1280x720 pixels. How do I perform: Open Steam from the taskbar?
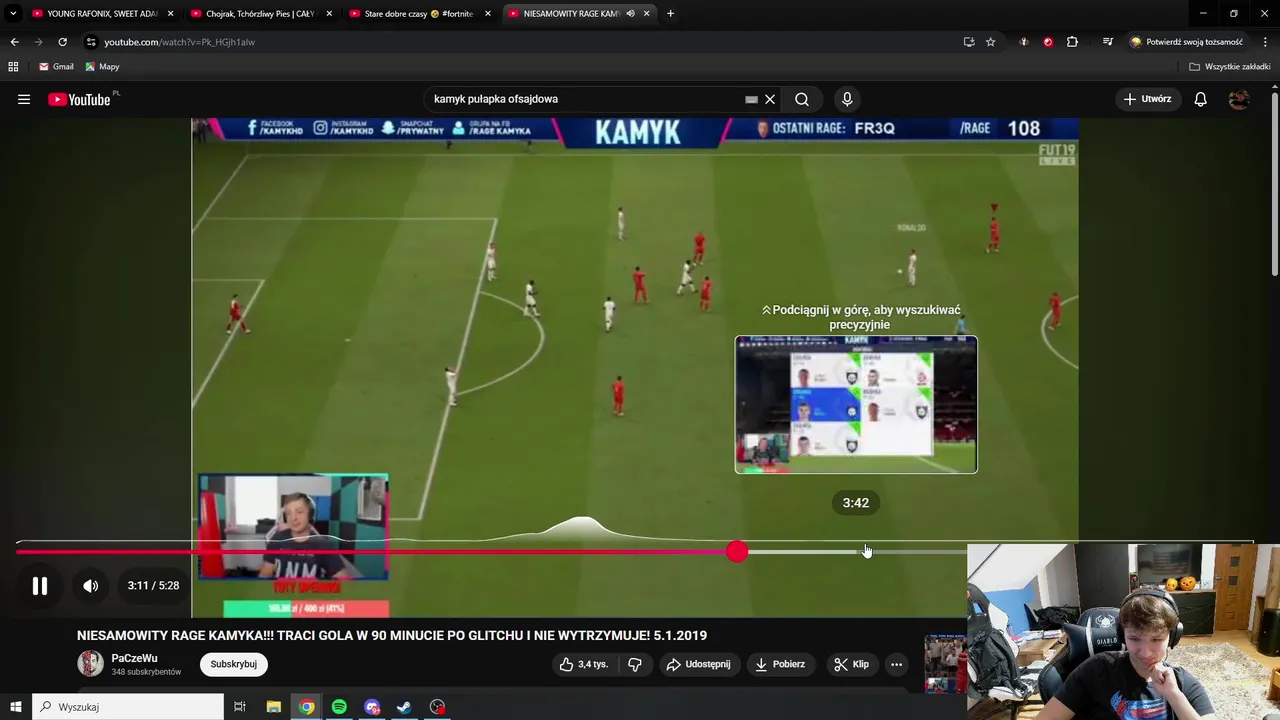pyautogui.click(x=404, y=707)
